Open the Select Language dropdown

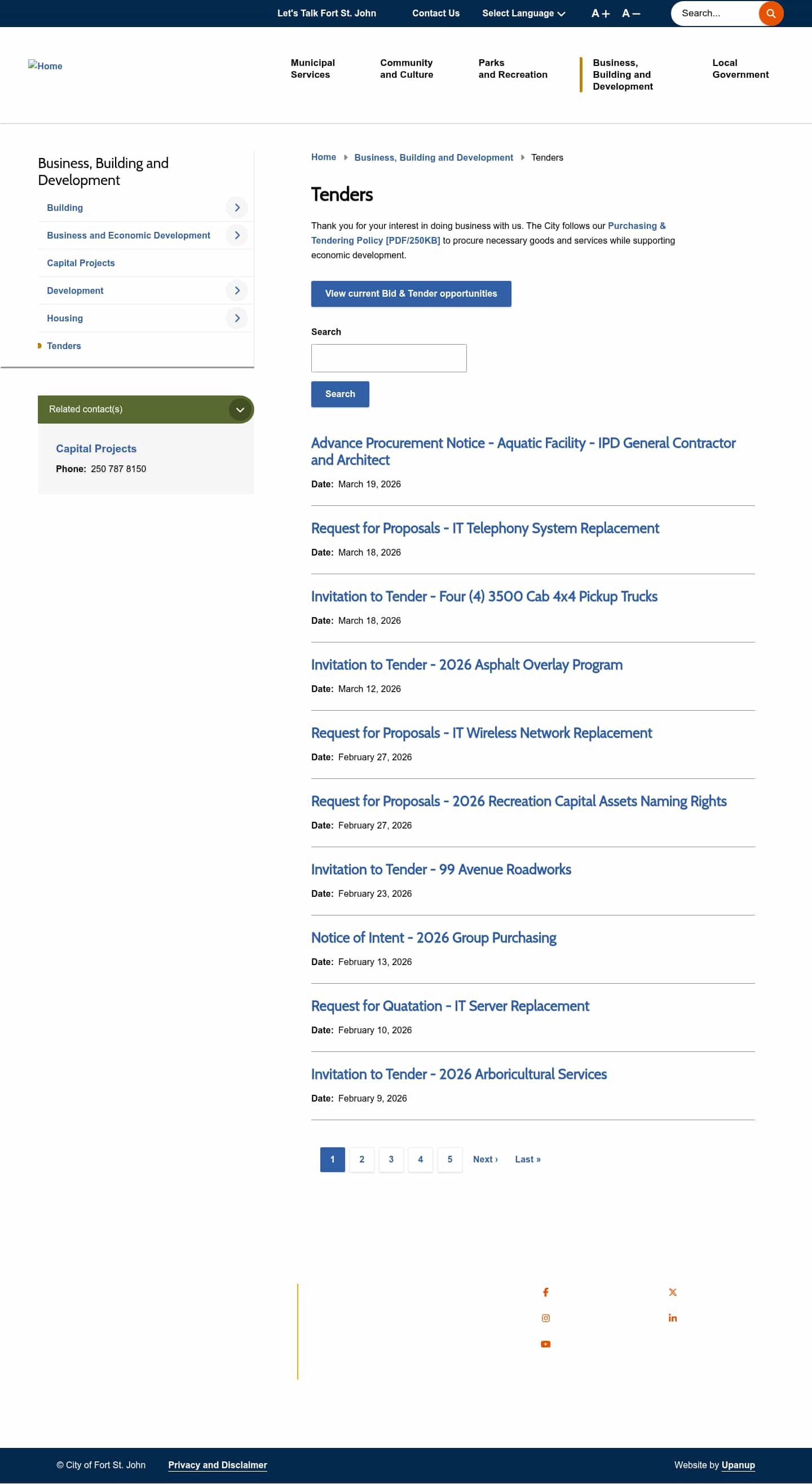[x=523, y=12]
